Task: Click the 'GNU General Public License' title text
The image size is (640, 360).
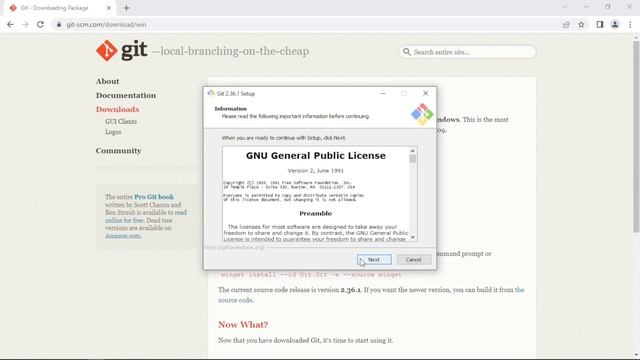Action: (316, 156)
